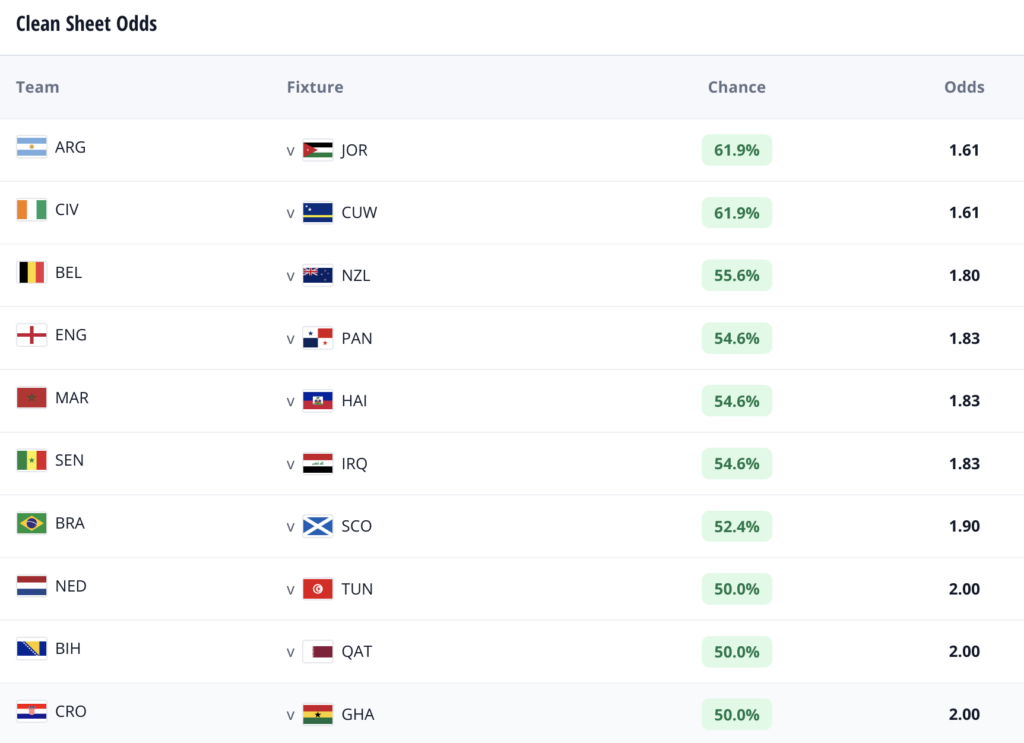Select the Curaçao flag next to CUW

317,213
